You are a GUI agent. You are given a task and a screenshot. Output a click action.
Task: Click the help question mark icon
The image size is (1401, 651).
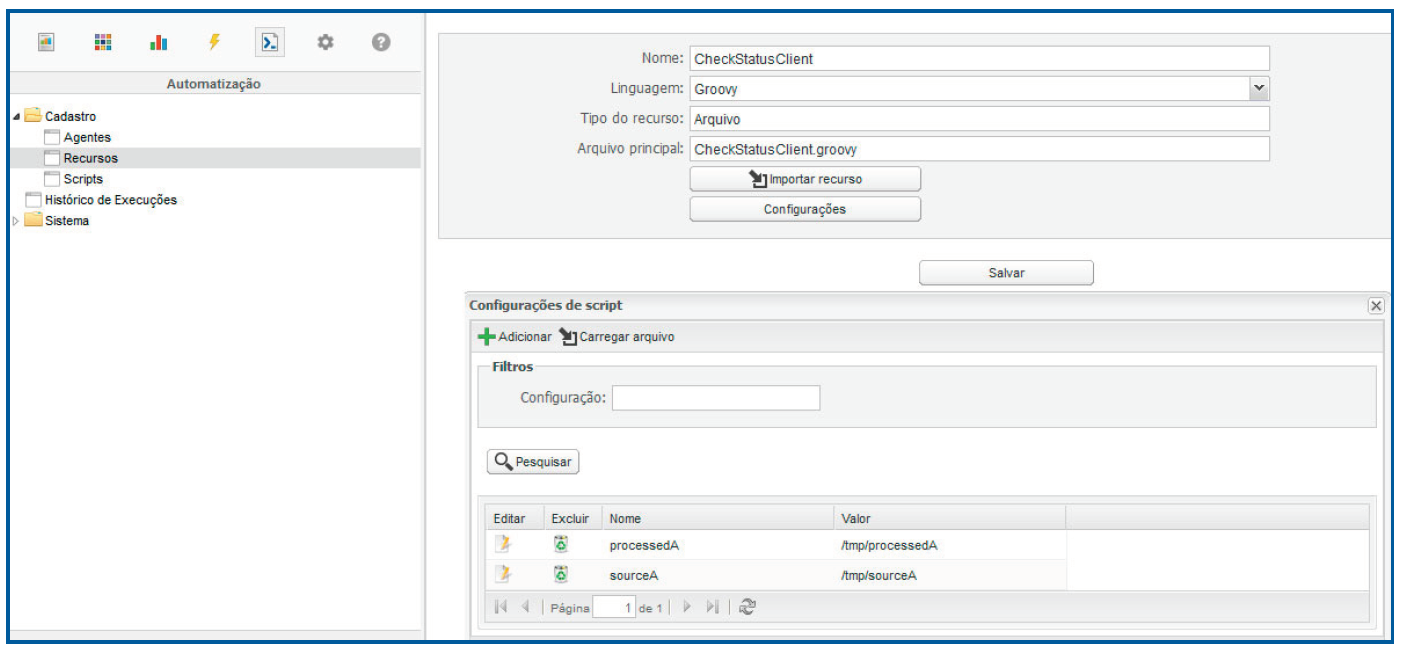[380, 42]
